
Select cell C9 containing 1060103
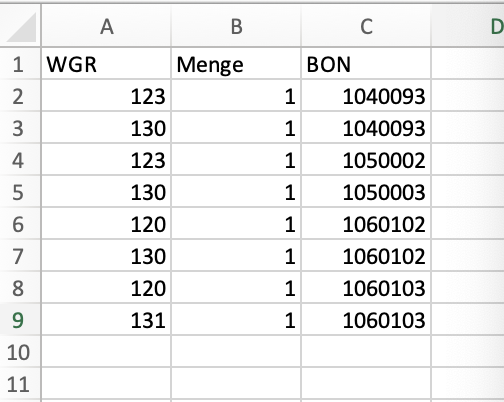(366, 320)
